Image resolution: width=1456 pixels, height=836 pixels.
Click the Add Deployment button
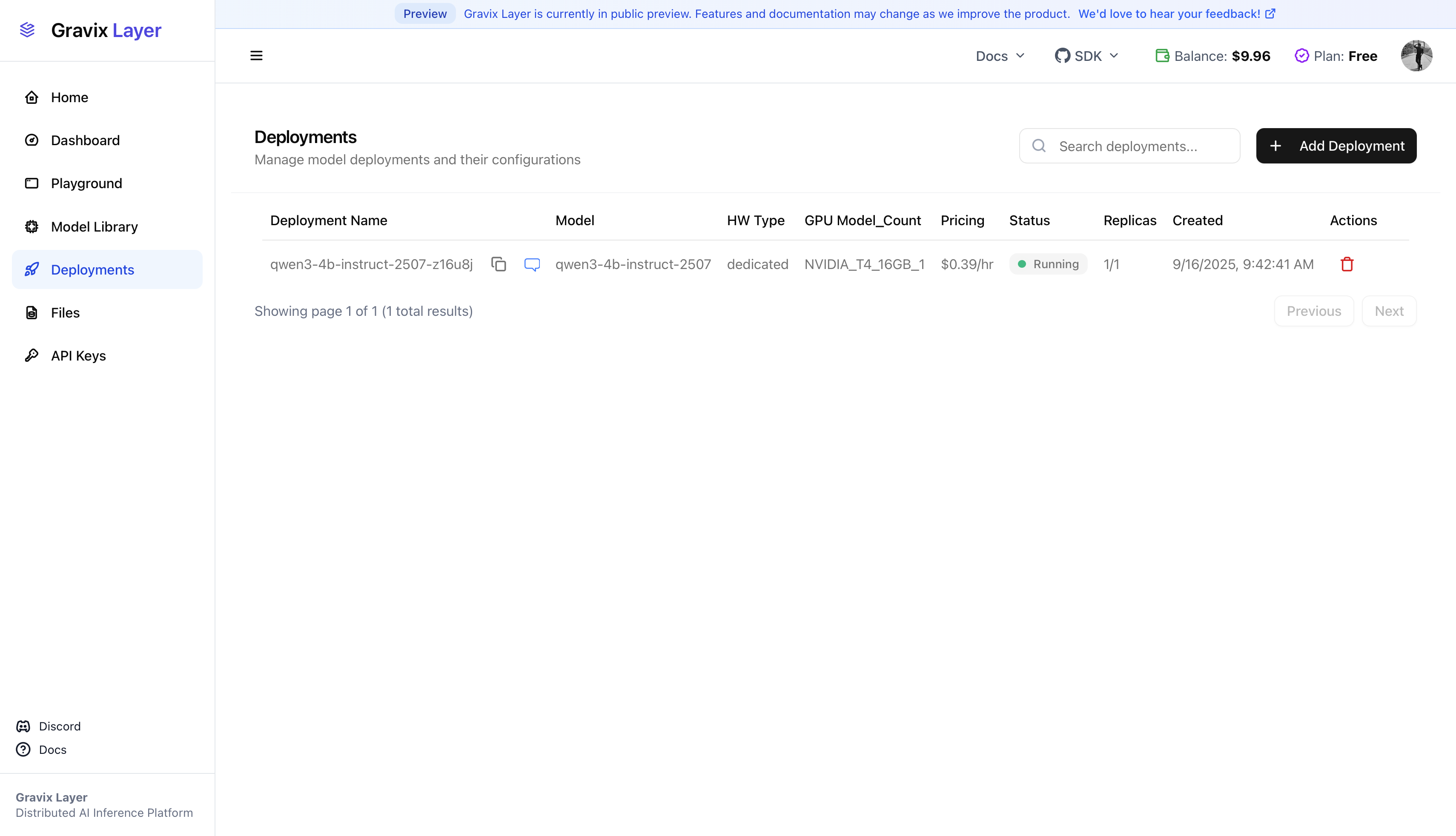pyautogui.click(x=1336, y=146)
